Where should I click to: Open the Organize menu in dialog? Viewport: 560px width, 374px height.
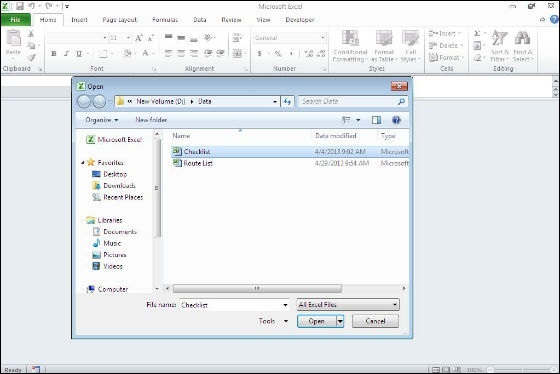pos(102,120)
